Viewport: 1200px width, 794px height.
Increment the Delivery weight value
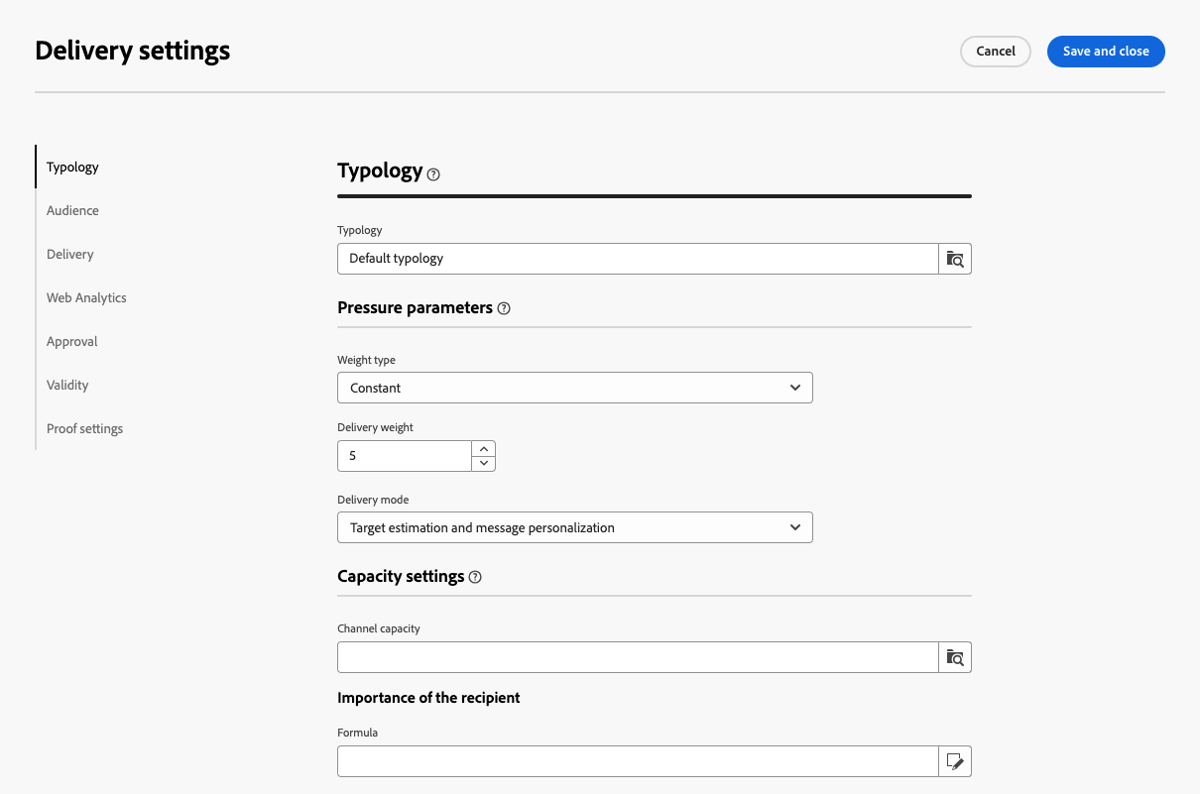[x=484, y=448]
